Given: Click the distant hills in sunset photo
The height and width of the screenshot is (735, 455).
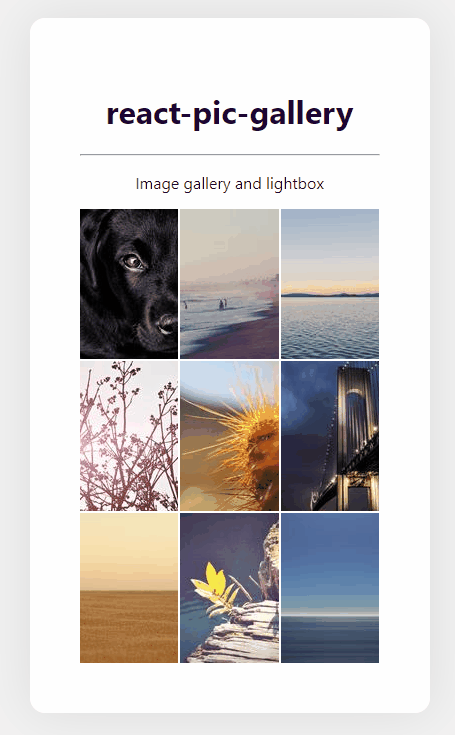Looking at the screenshot, I should pos(330,295).
